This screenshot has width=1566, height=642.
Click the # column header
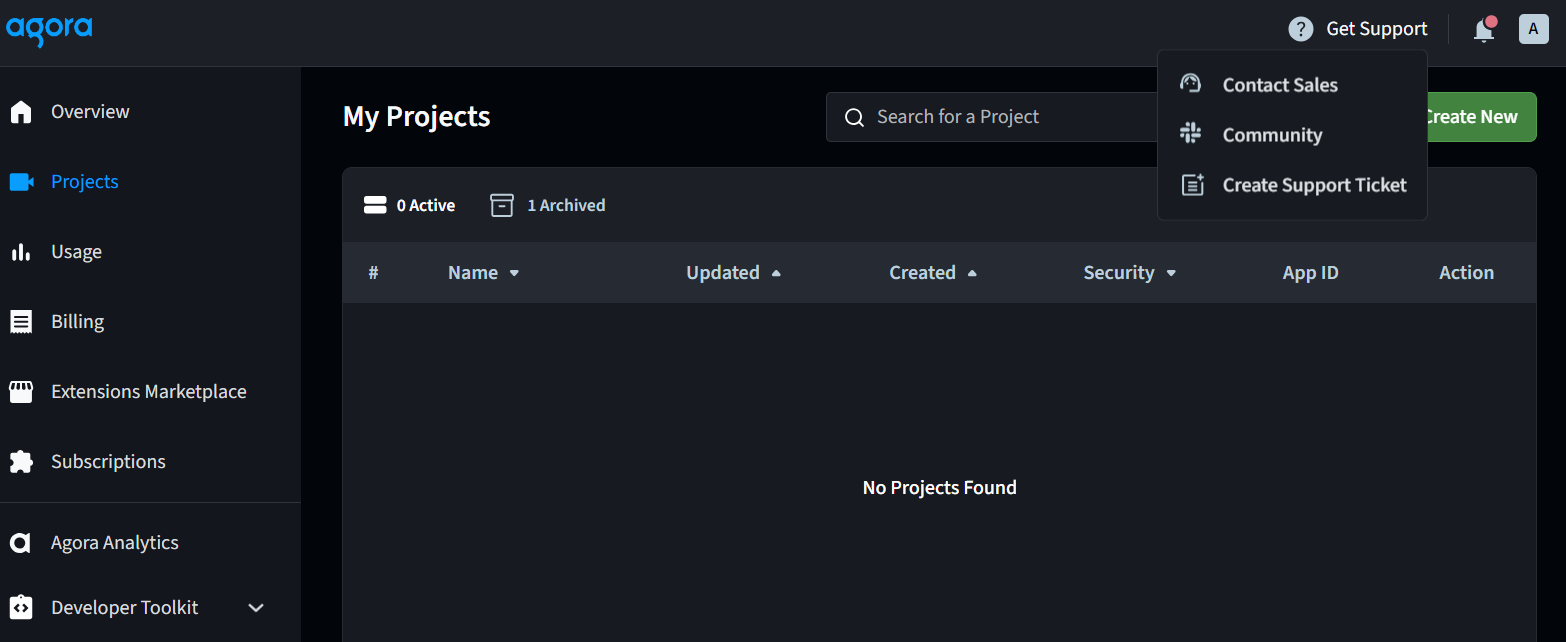pyautogui.click(x=373, y=273)
